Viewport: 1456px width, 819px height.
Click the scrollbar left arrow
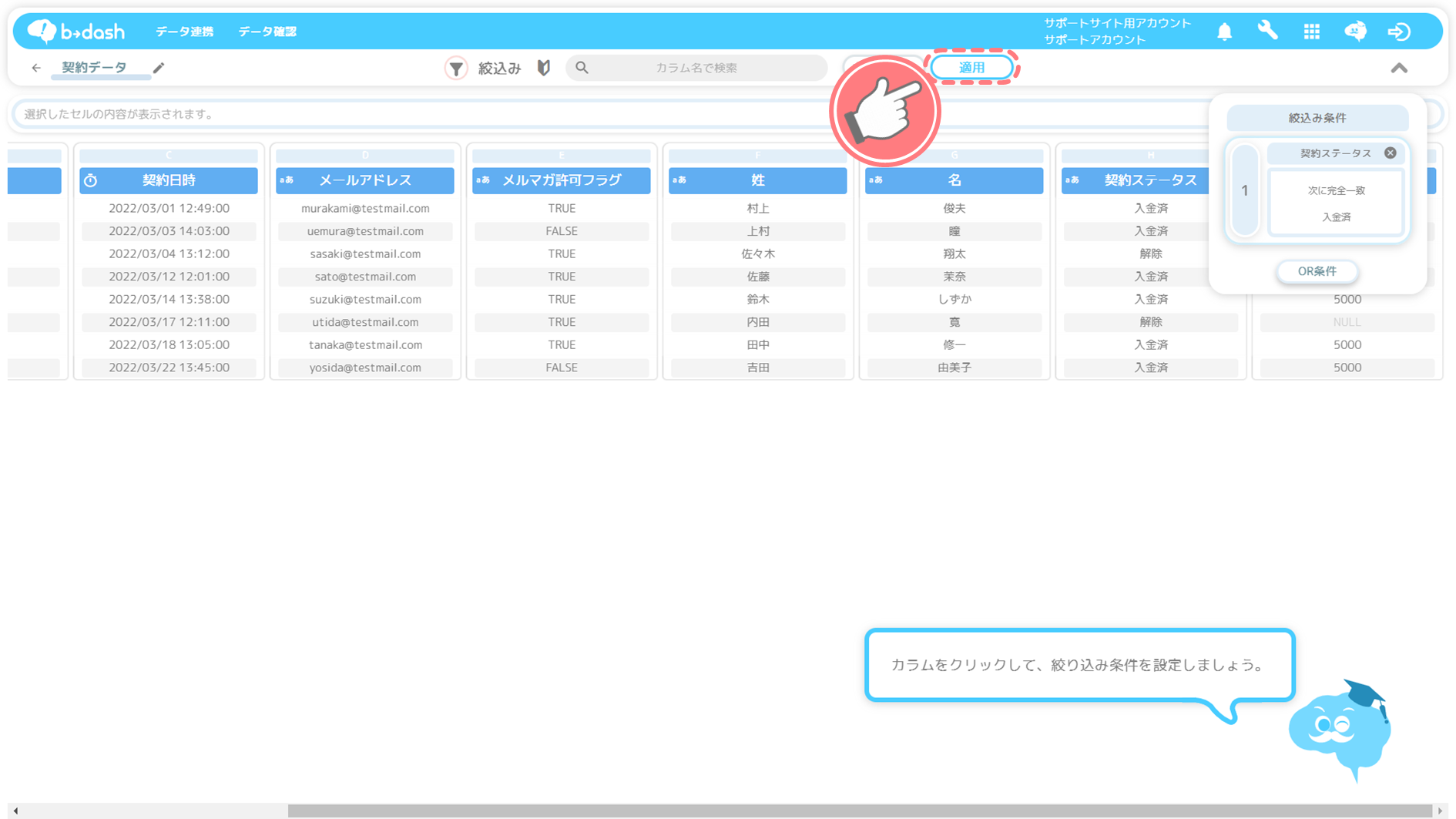pyautogui.click(x=15, y=811)
